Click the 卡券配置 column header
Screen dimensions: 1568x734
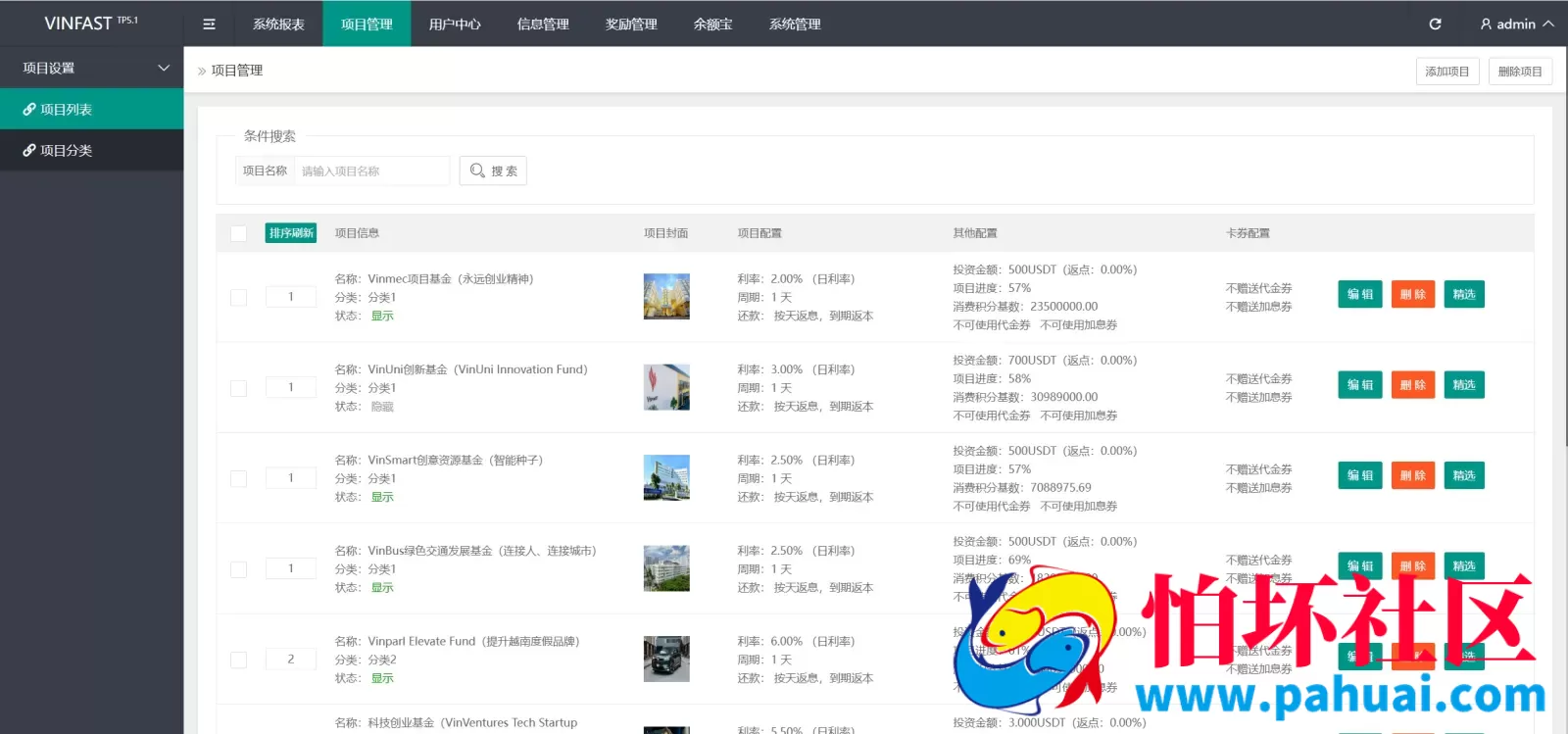tap(1248, 233)
